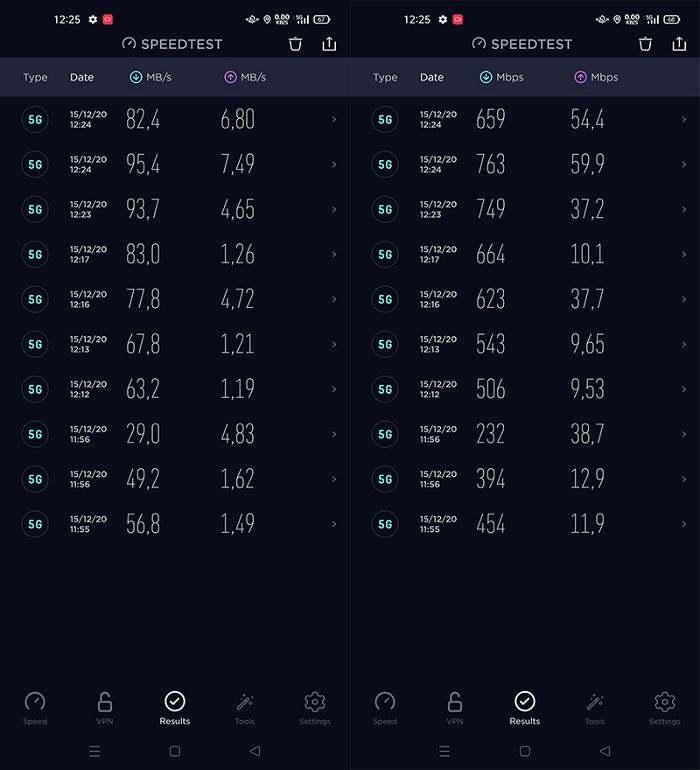The height and width of the screenshot is (770, 700).
Task: Tap the status bar settings gear on the left screen
Action: tap(93, 20)
